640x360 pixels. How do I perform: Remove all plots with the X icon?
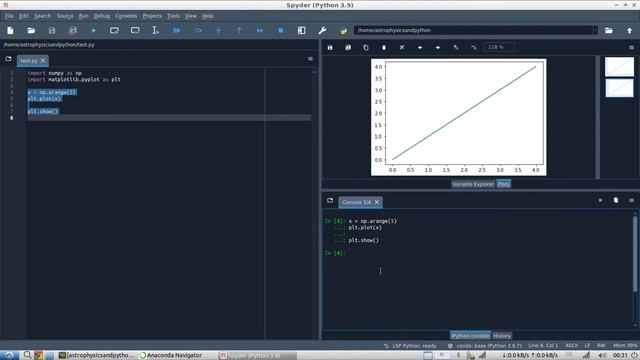(x=402, y=47)
